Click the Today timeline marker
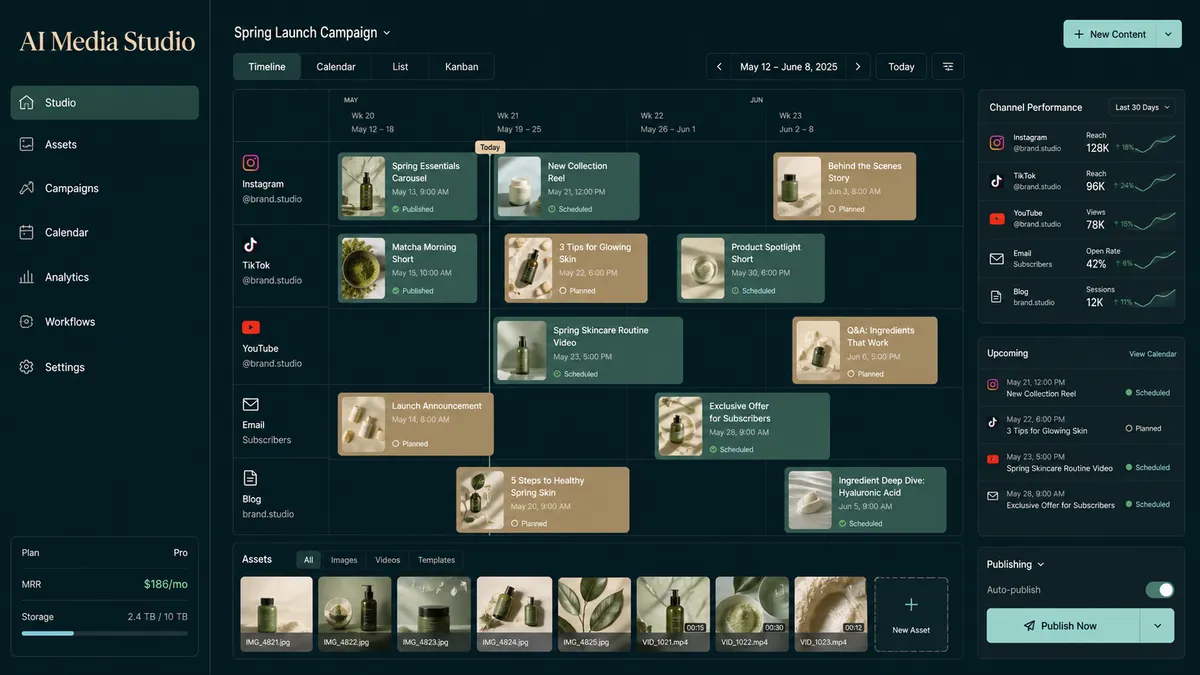 point(489,147)
